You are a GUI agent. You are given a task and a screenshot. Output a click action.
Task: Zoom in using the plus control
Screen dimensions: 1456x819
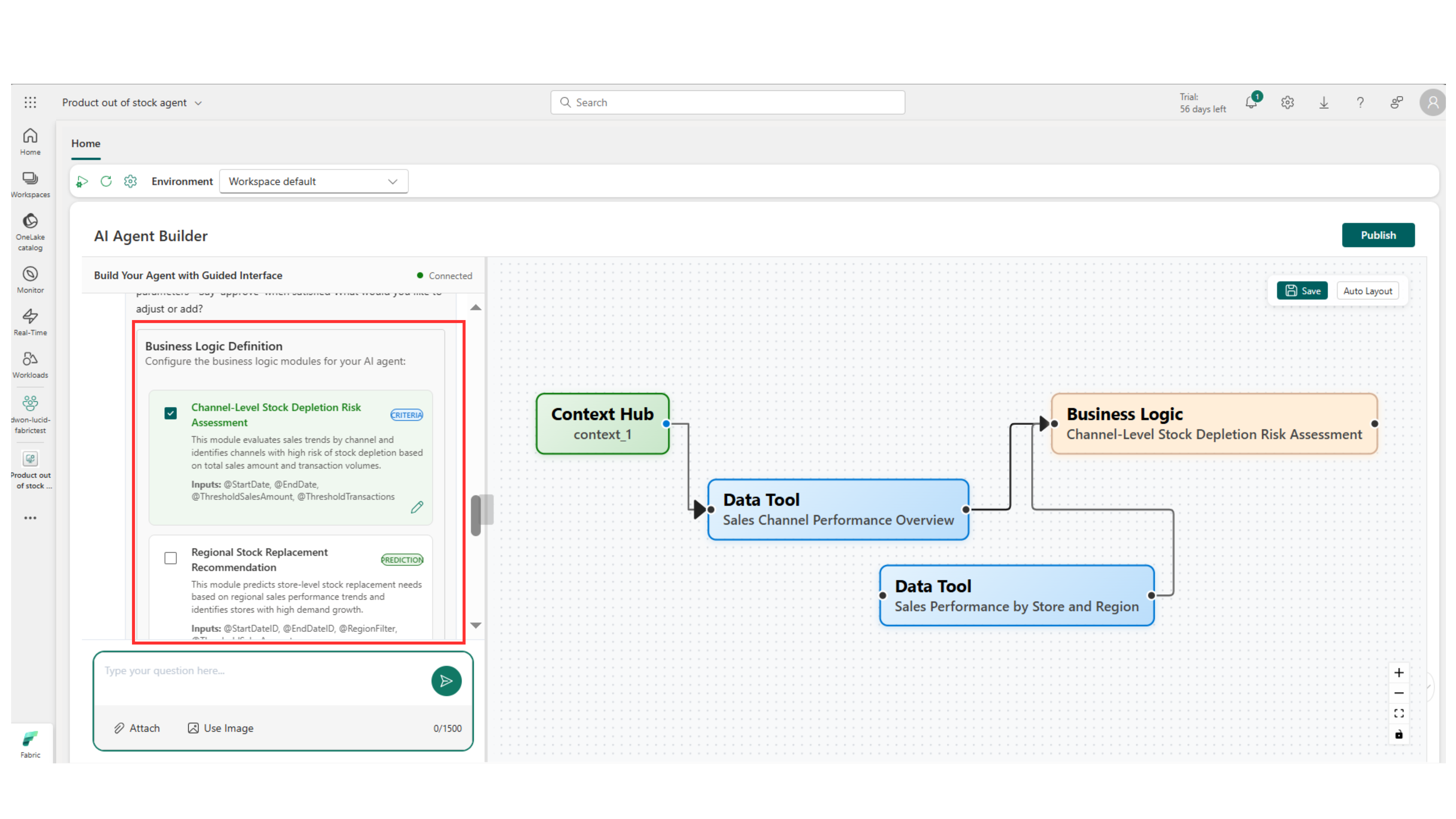tap(1399, 673)
